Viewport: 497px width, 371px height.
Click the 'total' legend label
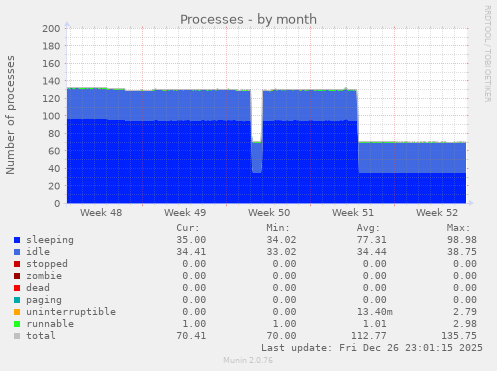pyautogui.click(x=41, y=336)
